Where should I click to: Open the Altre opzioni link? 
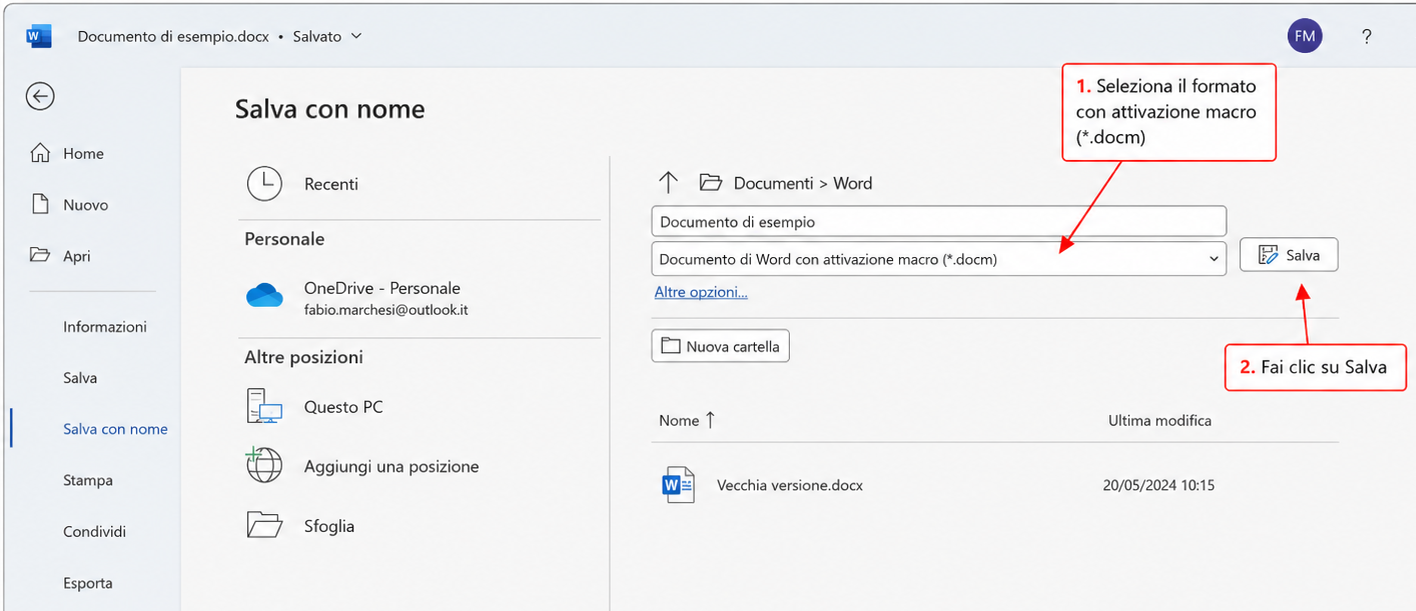click(701, 292)
